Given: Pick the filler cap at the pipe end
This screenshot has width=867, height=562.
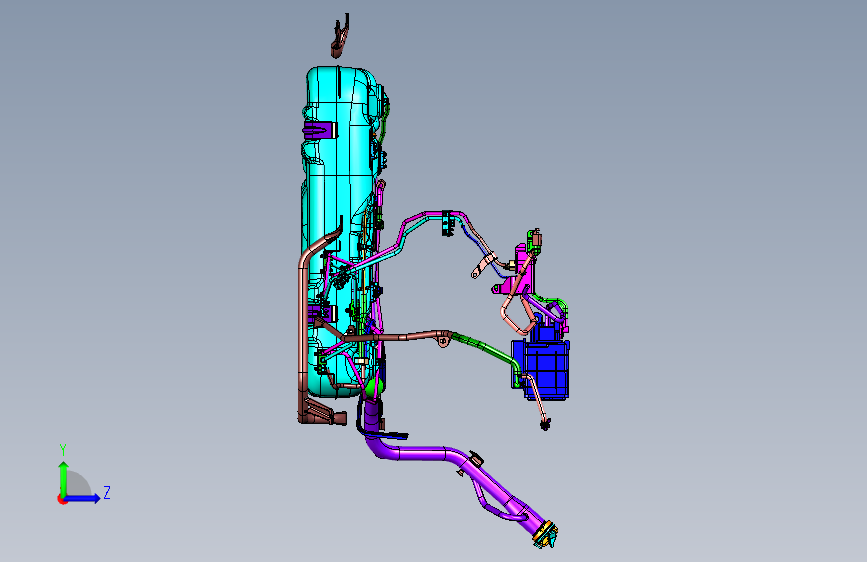Looking at the screenshot, I should point(545,534).
